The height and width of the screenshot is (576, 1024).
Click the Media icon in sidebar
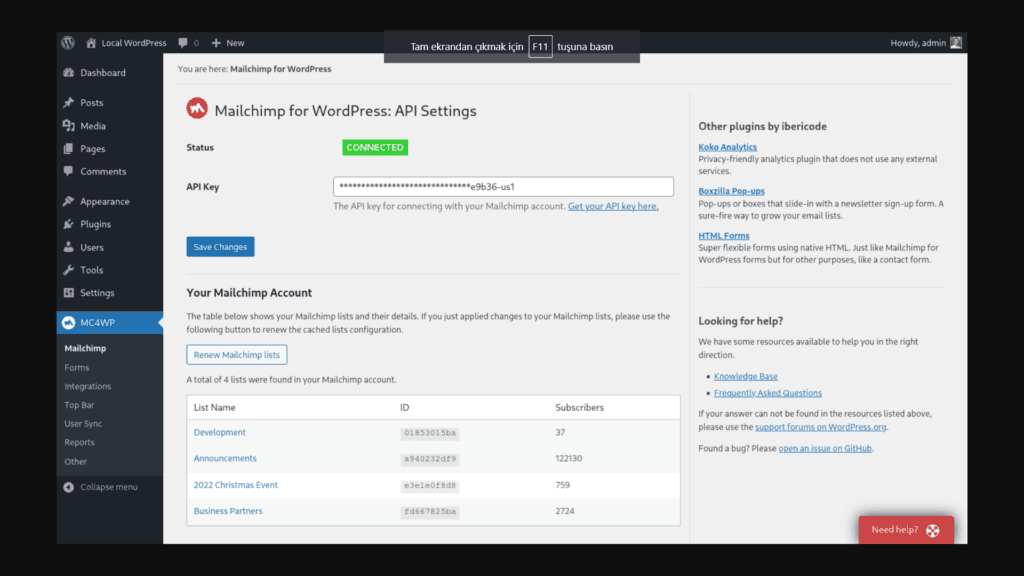69,125
